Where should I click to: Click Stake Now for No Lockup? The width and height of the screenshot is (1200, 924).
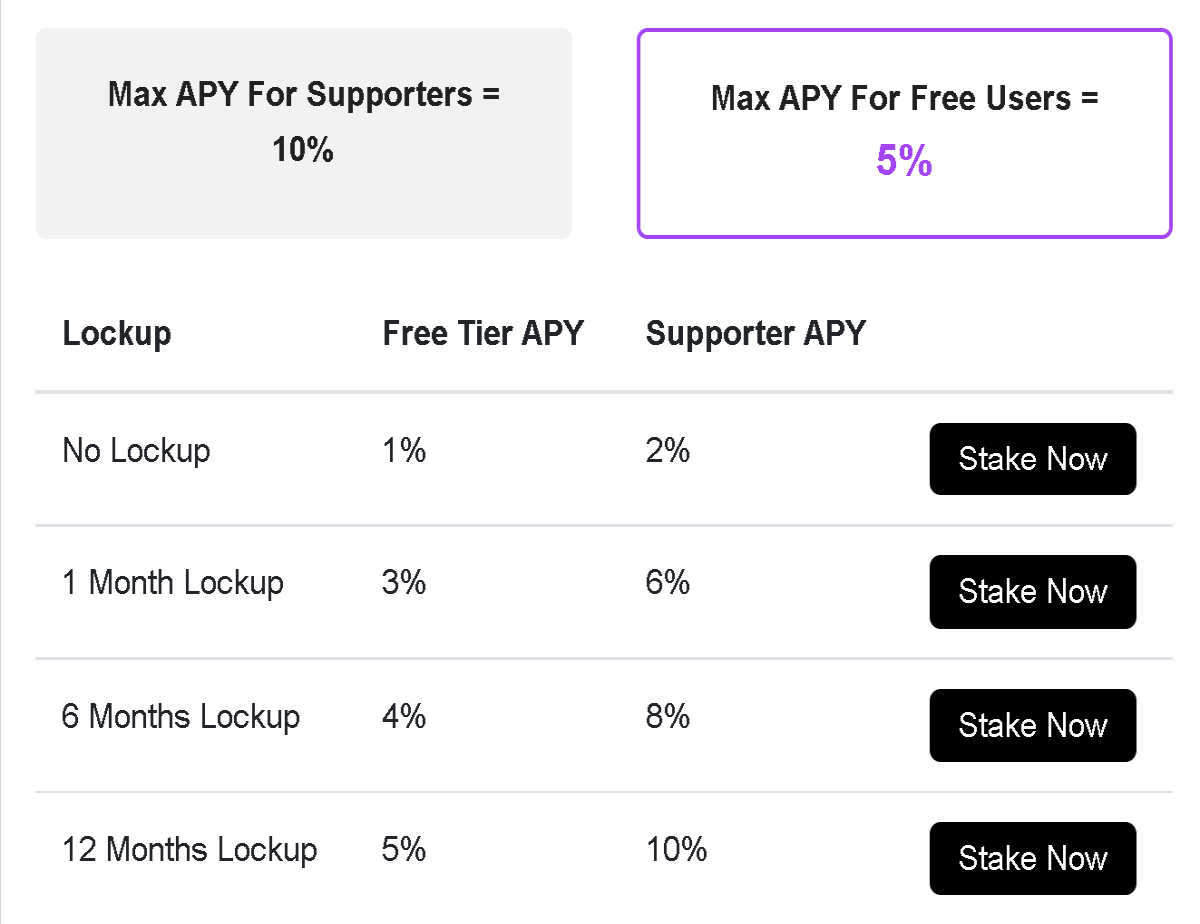[x=1033, y=459]
